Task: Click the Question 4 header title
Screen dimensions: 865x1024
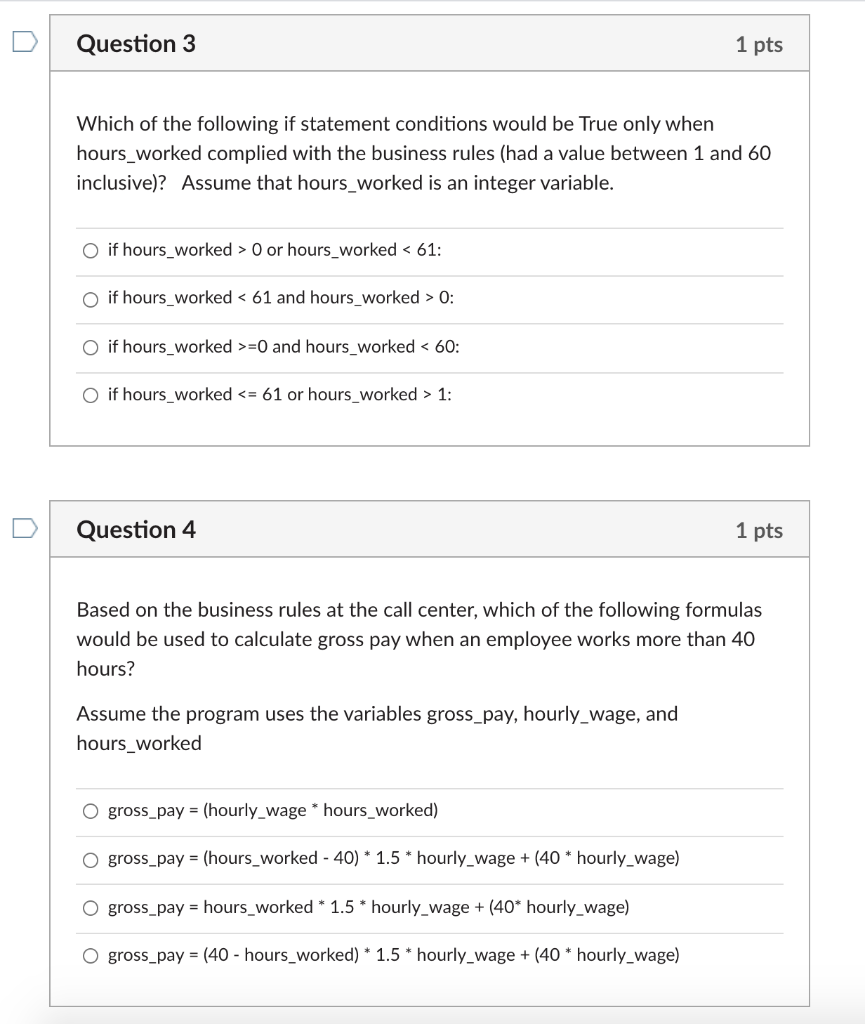Action: click(137, 530)
